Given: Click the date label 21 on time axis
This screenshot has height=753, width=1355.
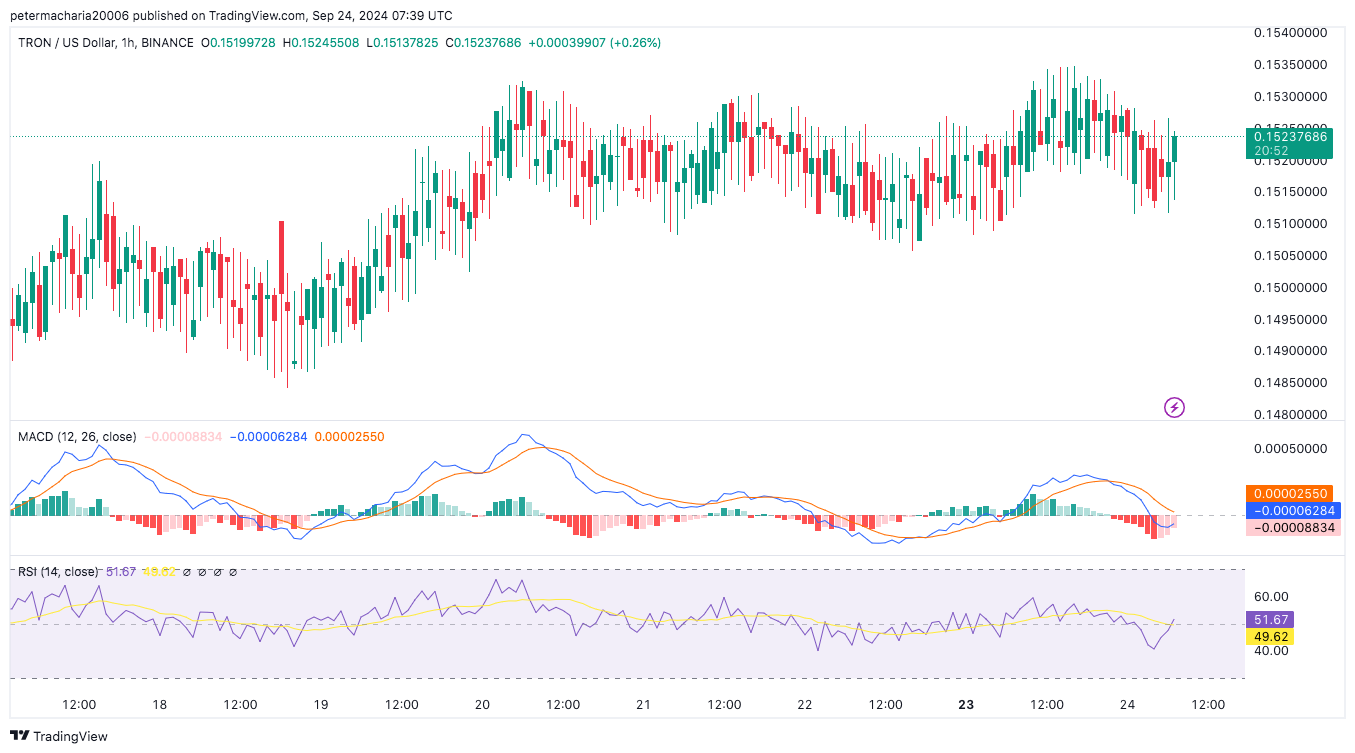Looking at the screenshot, I should (643, 705).
